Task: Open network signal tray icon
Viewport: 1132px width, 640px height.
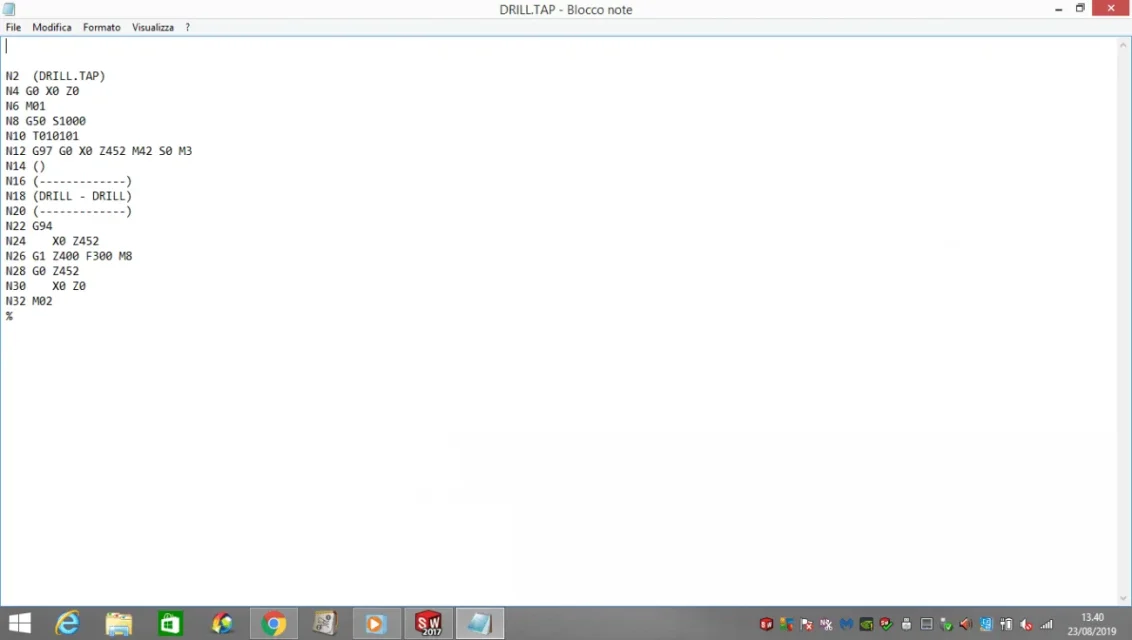Action: click(1047, 624)
